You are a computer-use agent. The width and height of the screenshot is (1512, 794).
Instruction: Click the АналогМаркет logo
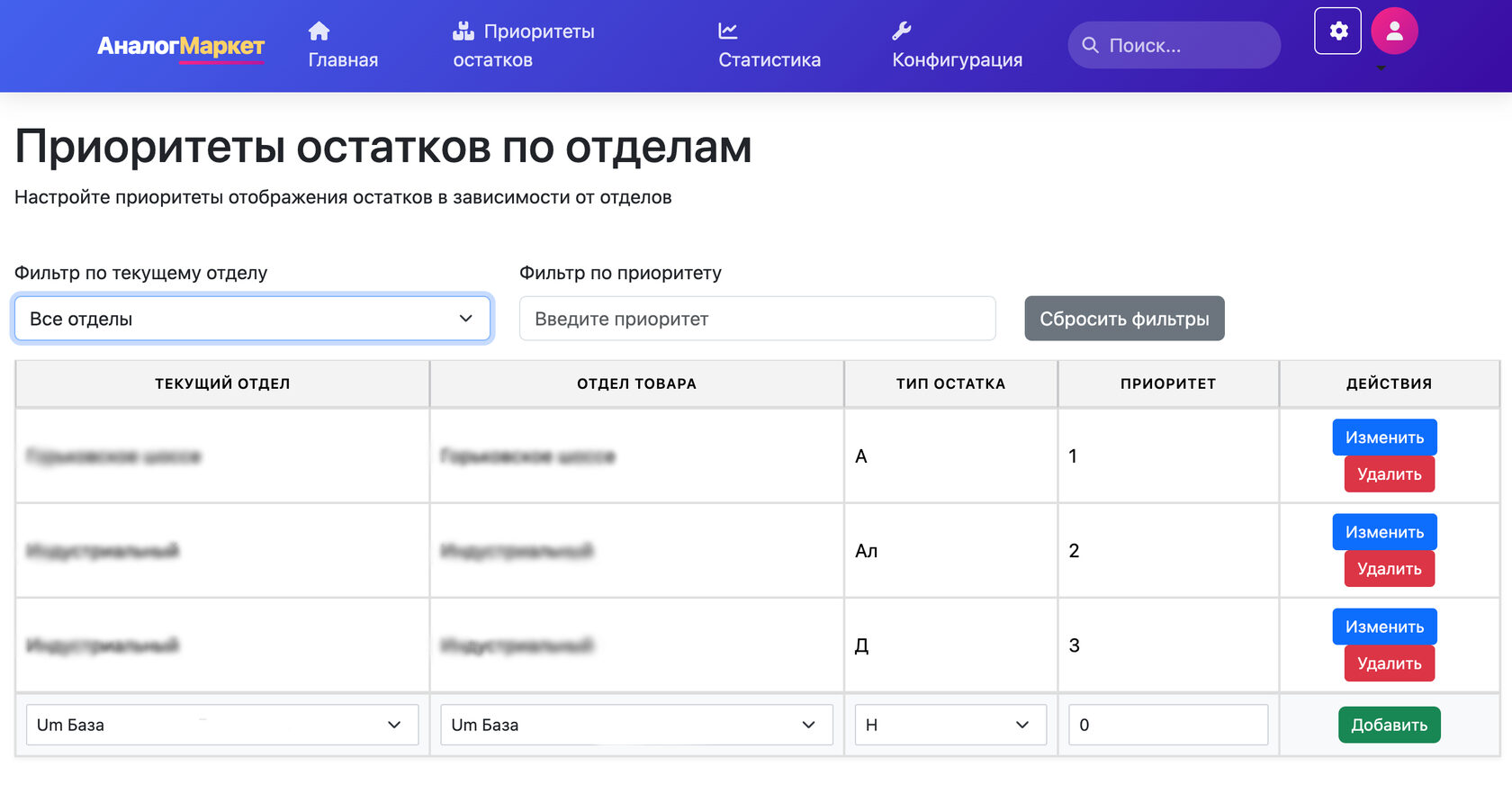click(x=181, y=46)
